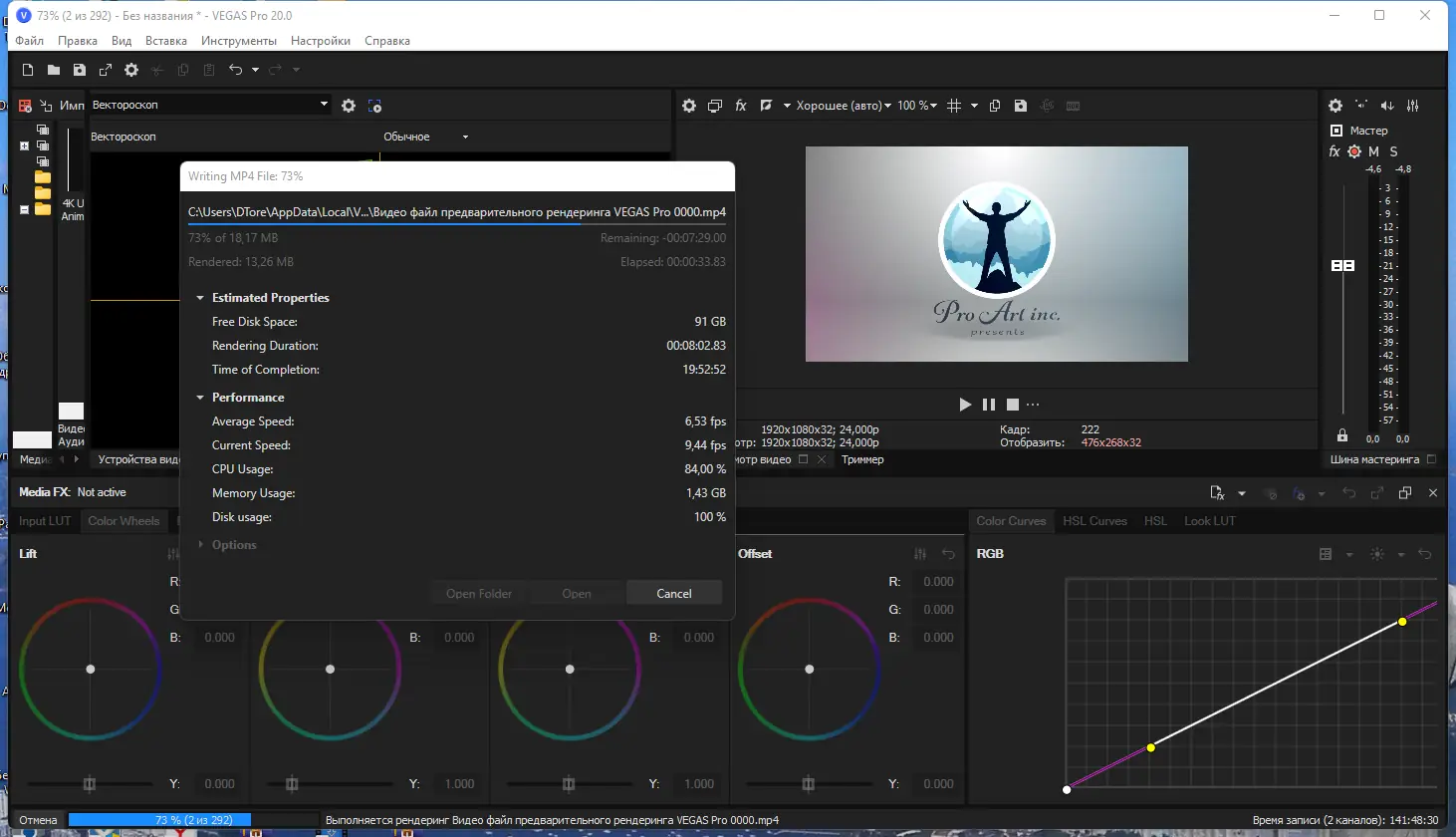
Task: Select the New Project icon
Action: pyautogui.click(x=26, y=70)
